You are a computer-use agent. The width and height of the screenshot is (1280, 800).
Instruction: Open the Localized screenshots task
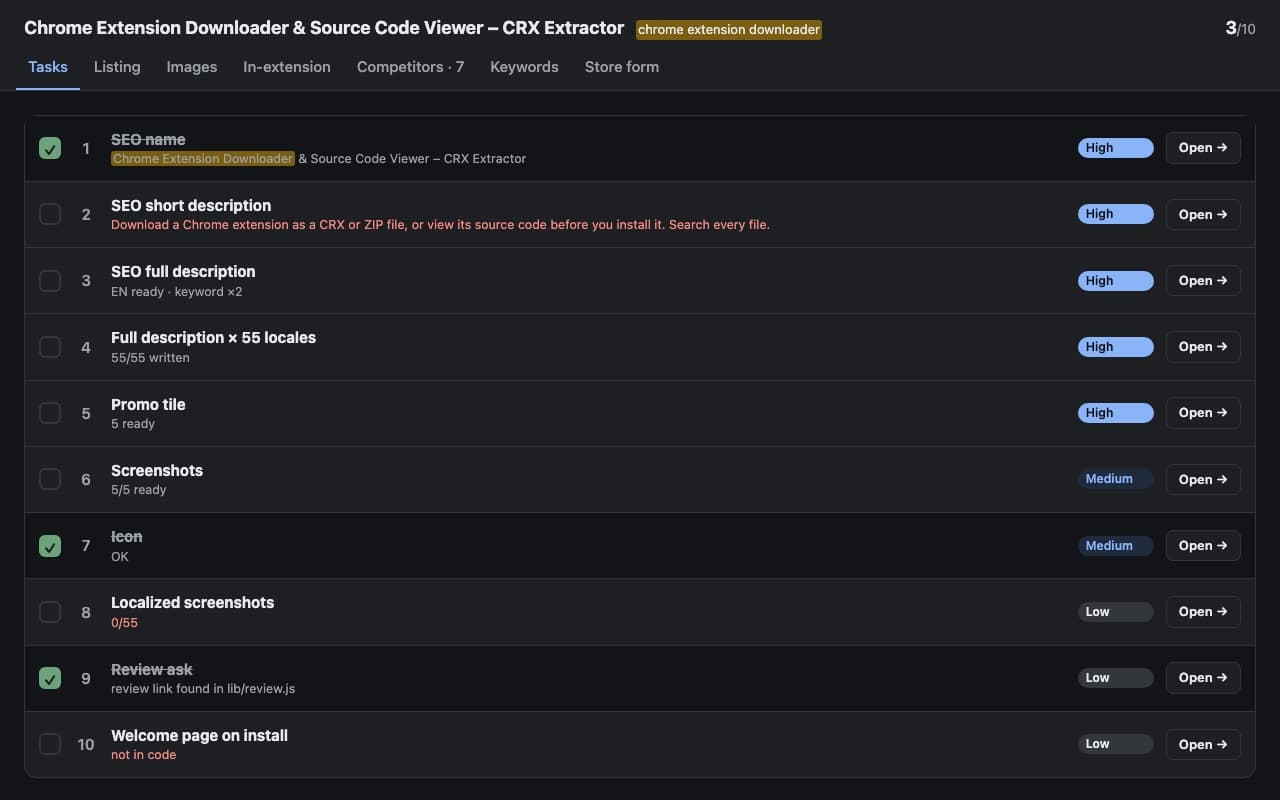[x=1203, y=612]
